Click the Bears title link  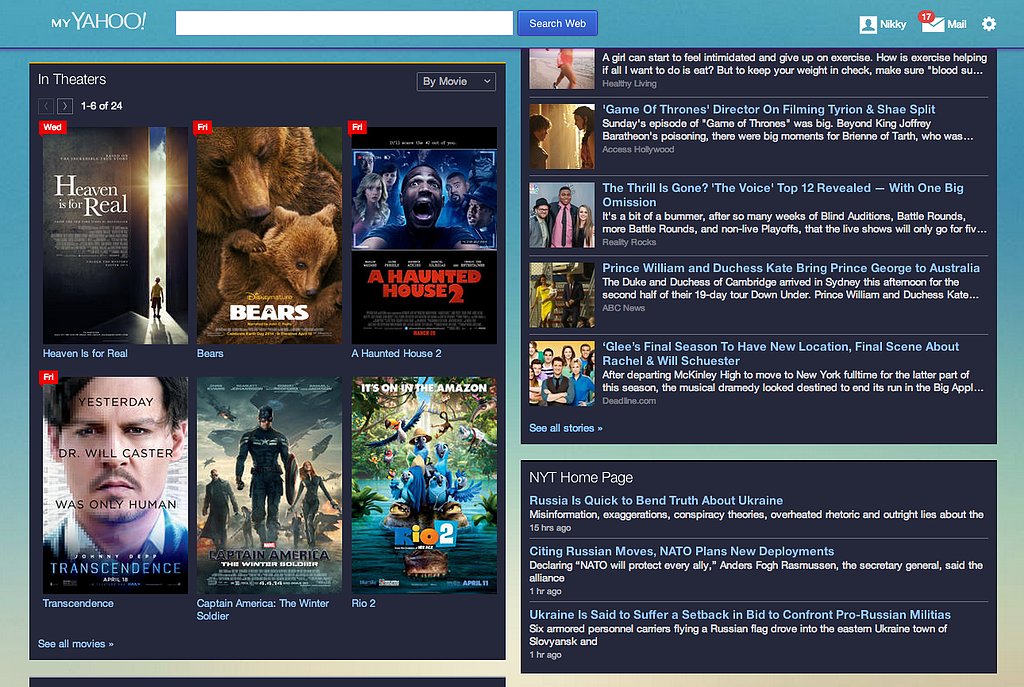pyautogui.click(x=210, y=353)
